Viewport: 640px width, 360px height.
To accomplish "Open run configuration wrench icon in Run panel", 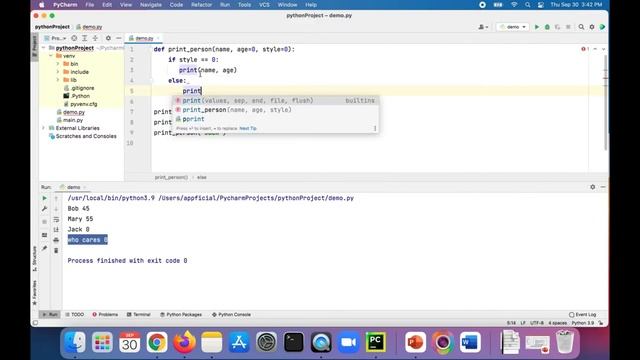I will tap(44, 209).
